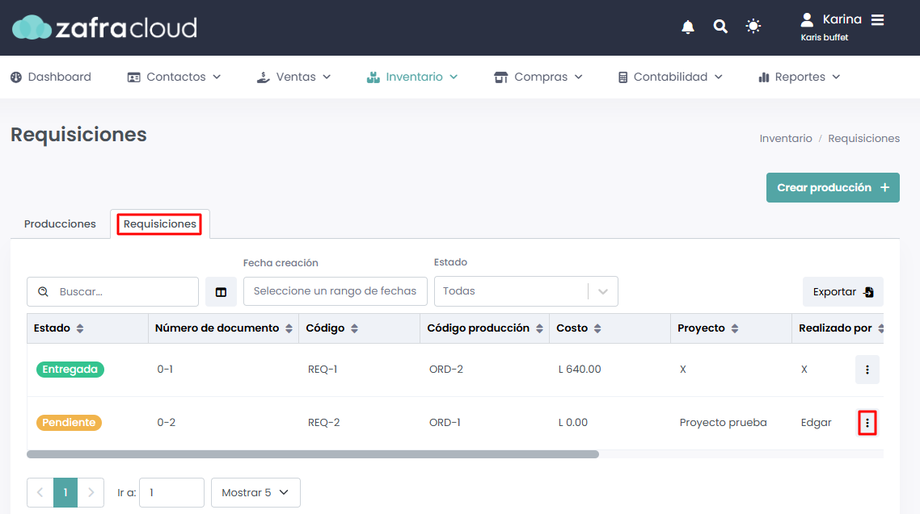Open the hamburger menu next to Karina

877,20
